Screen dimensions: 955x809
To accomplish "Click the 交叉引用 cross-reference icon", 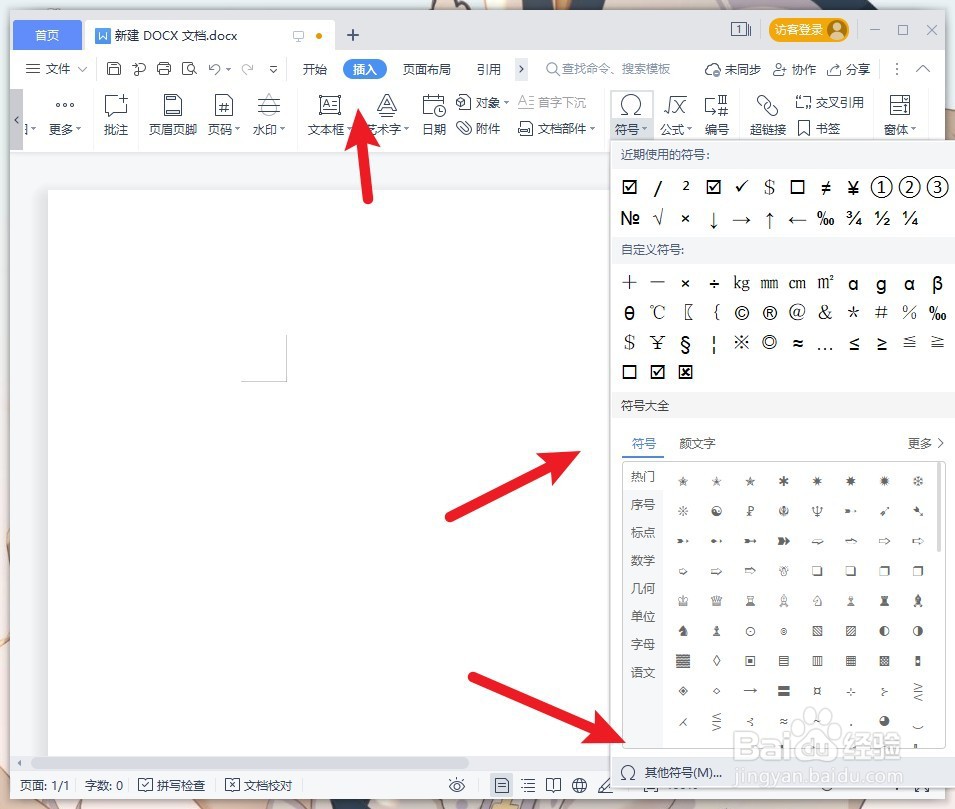I will coord(830,102).
